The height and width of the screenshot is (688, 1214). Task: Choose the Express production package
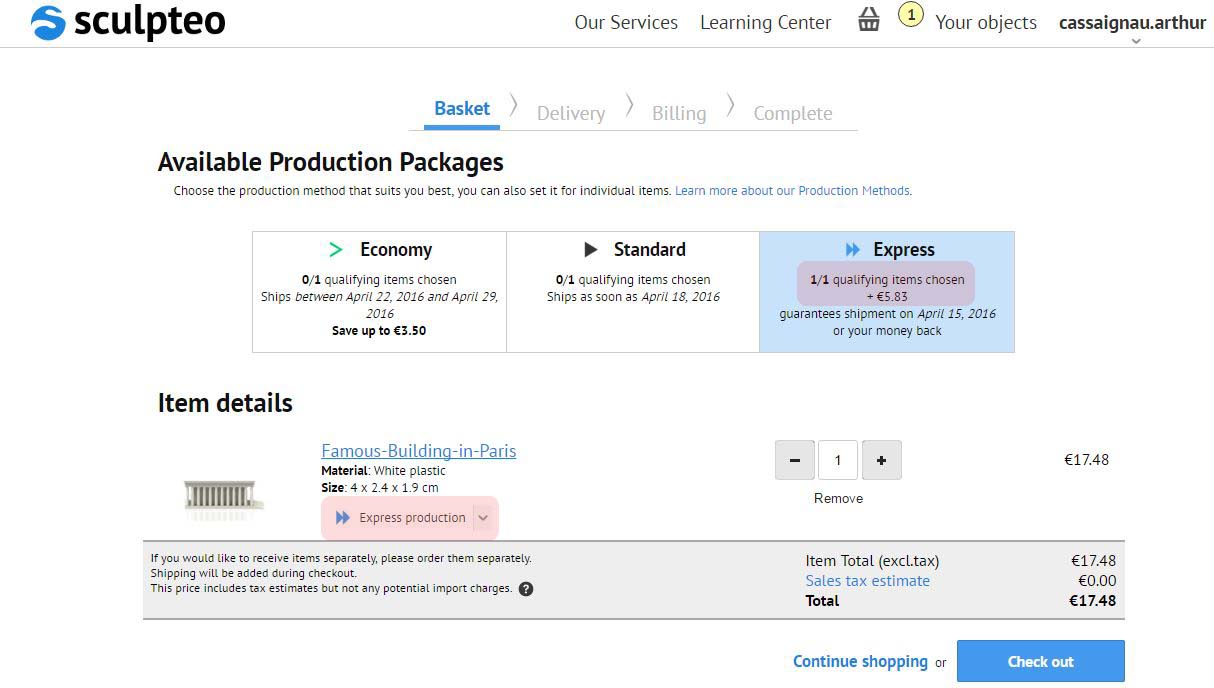887,292
